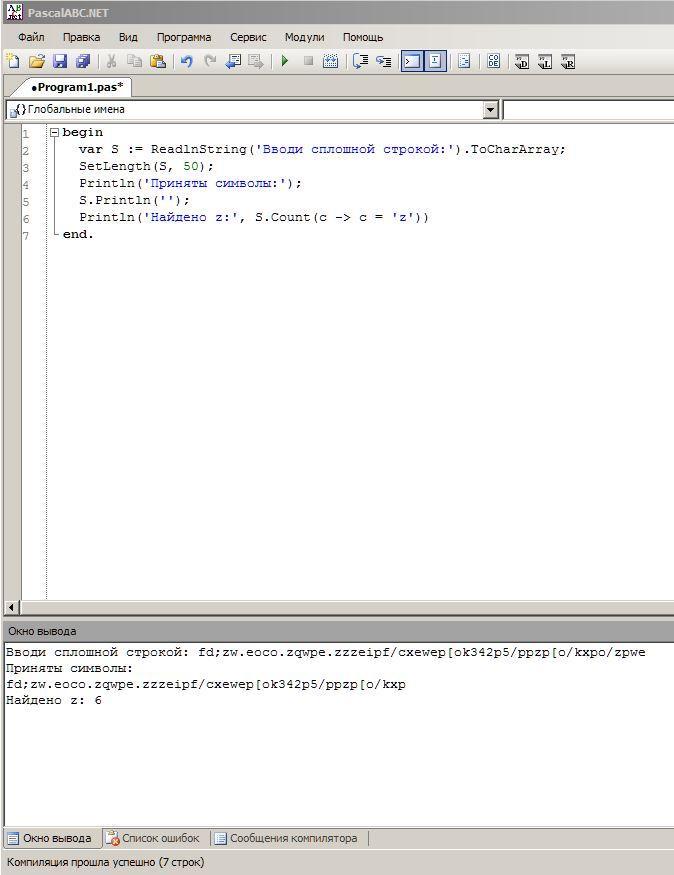674x875 pixels.
Task: Cut selection with the scissors icon
Action: tap(111, 61)
